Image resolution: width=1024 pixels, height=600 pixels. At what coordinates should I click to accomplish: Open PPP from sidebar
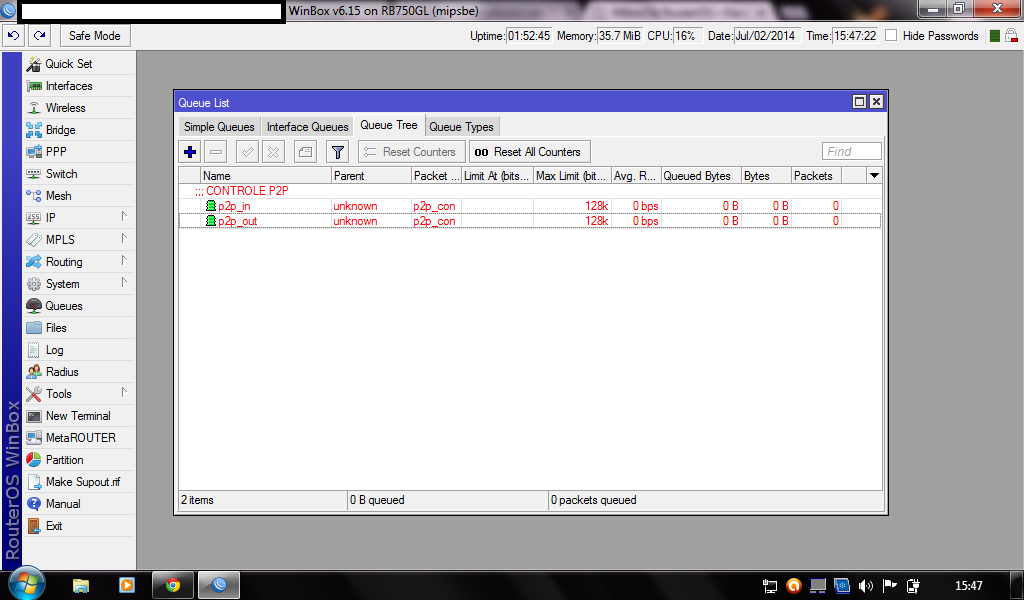pos(79,151)
